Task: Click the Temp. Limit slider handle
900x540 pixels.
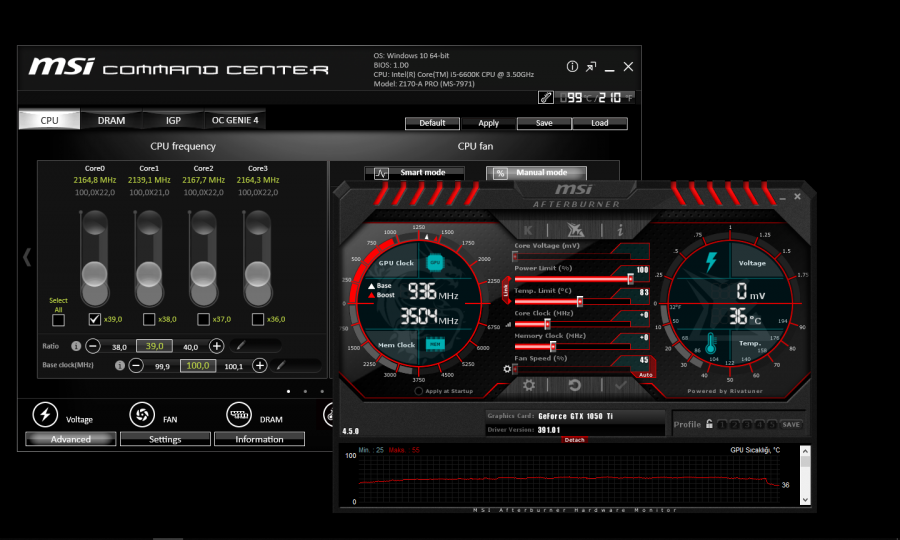Action: coord(580,301)
